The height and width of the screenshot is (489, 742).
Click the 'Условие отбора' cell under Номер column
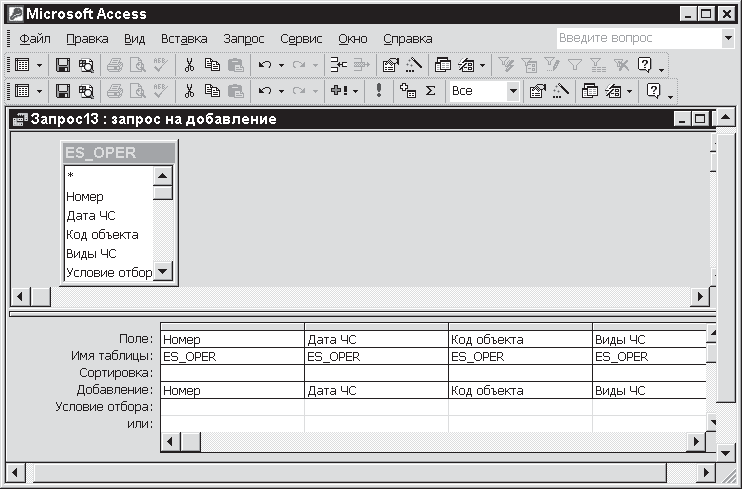click(x=231, y=407)
